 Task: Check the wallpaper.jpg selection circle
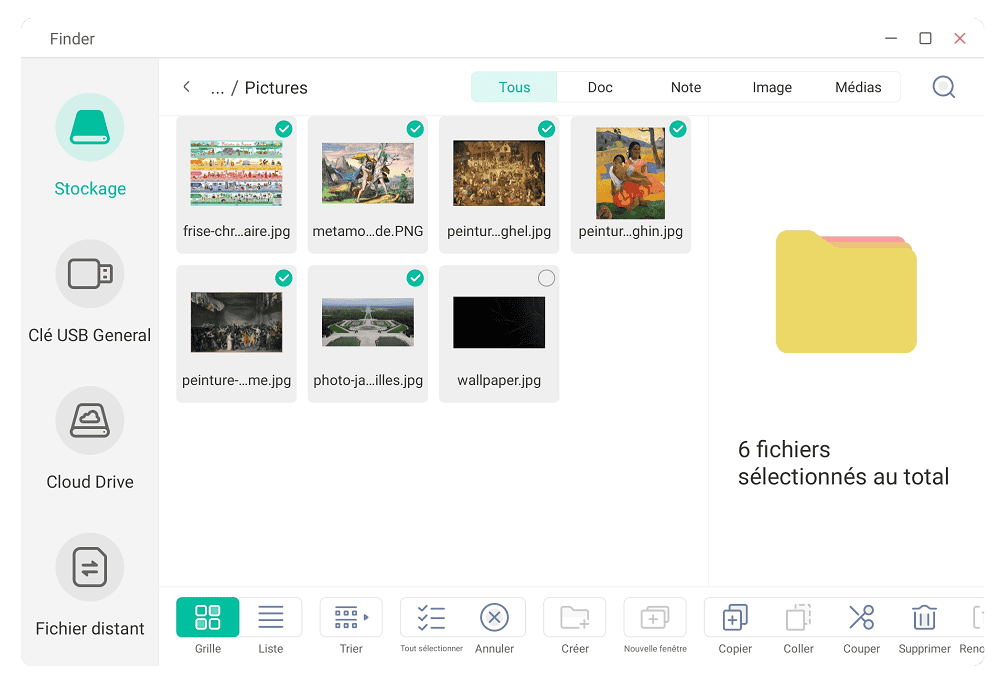[547, 278]
